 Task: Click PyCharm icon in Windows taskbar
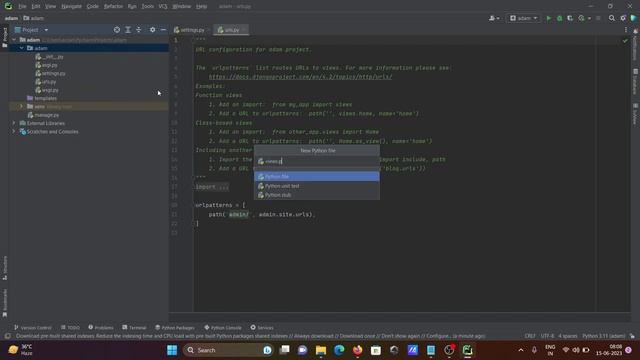pos(467,350)
